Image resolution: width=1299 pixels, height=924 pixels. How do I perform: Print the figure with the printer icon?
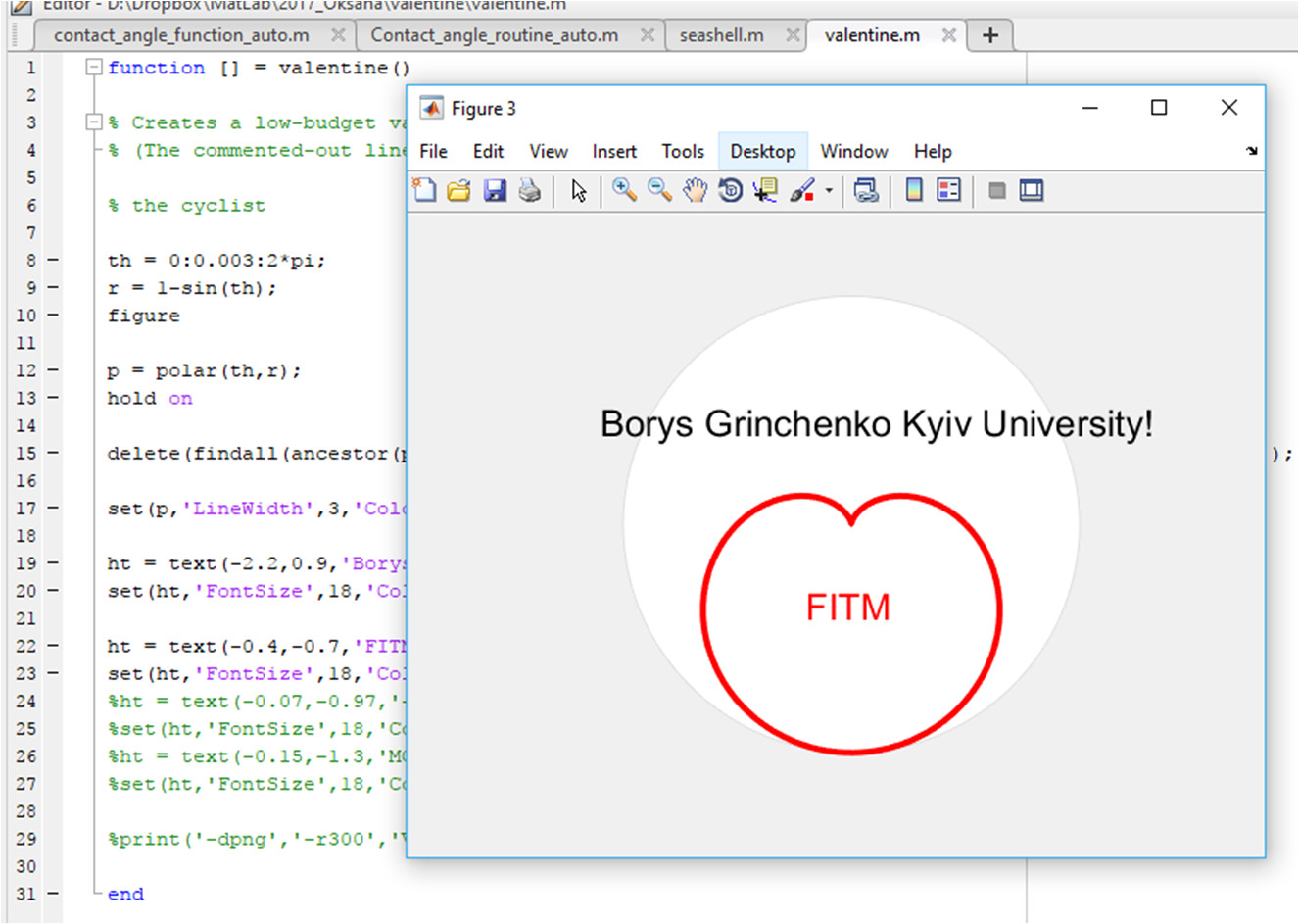click(530, 190)
